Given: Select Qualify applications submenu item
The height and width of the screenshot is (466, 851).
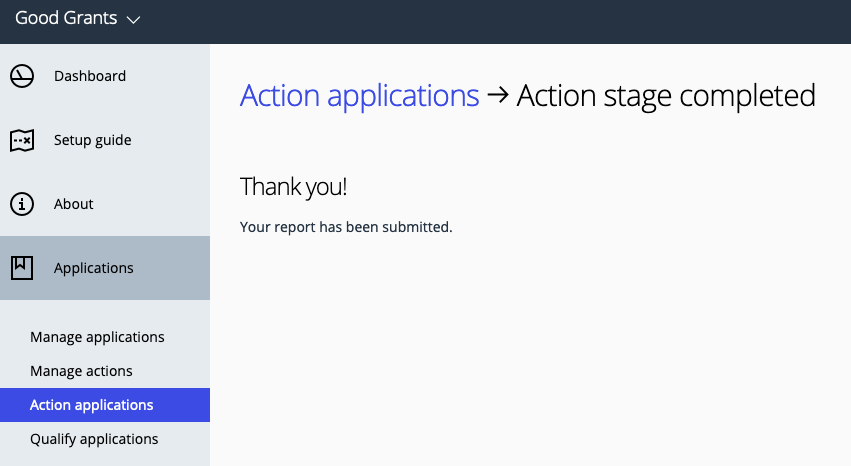Looking at the screenshot, I should click(x=94, y=439).
